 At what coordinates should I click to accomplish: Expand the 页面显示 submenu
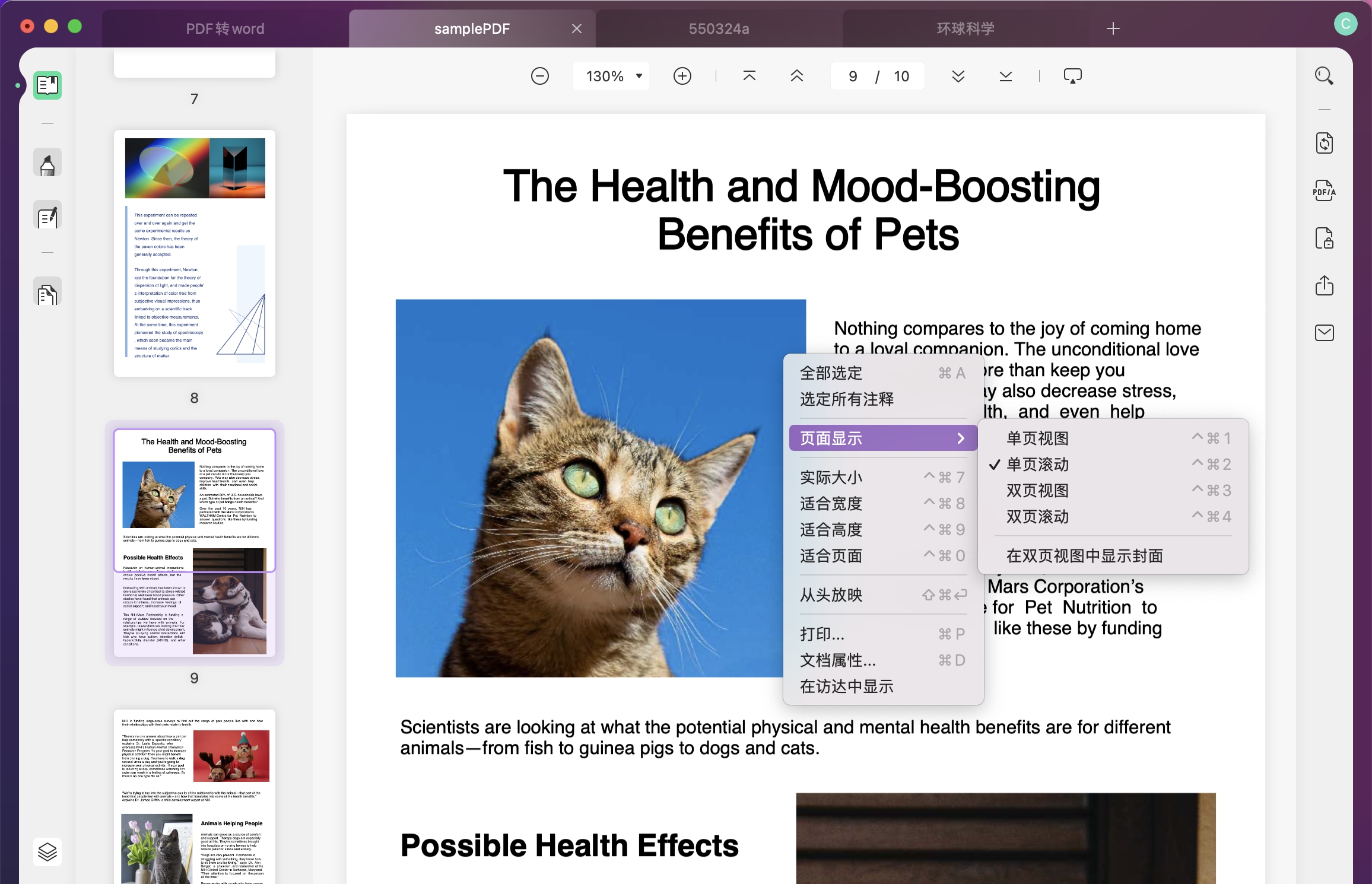click(x=883, y=438)
